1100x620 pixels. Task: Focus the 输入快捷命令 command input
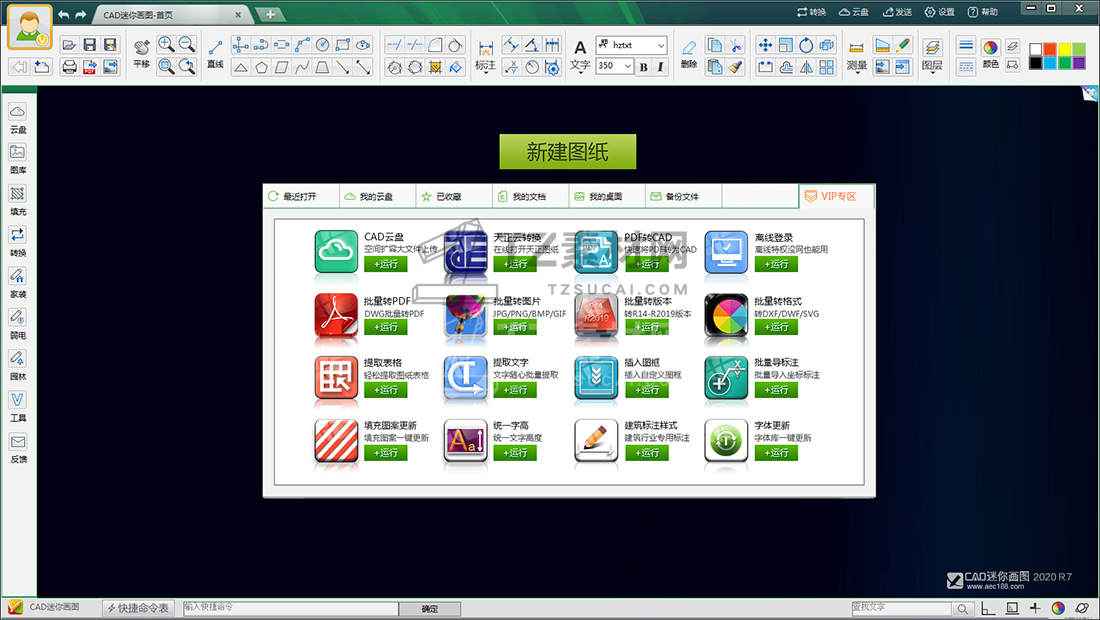[x=290, y=608]
